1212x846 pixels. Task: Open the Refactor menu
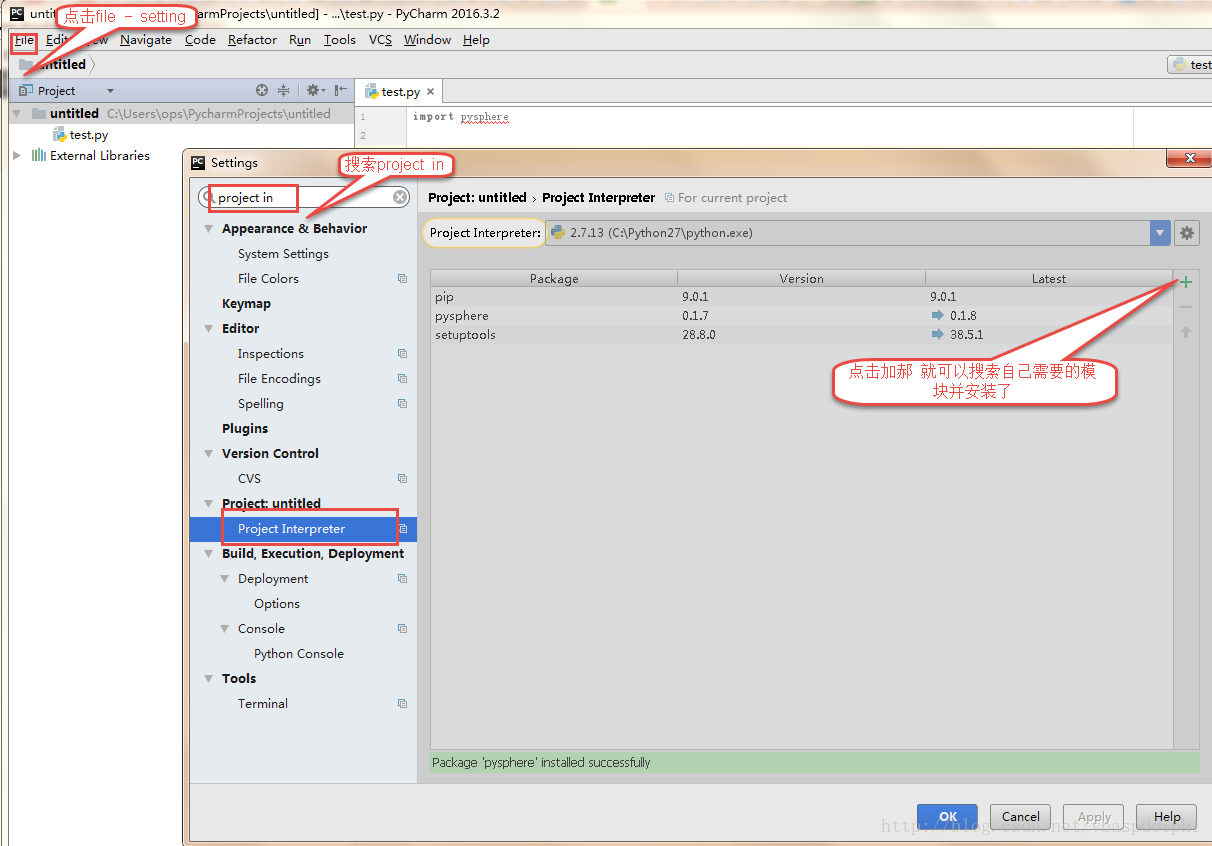click(x=252, y=40)
